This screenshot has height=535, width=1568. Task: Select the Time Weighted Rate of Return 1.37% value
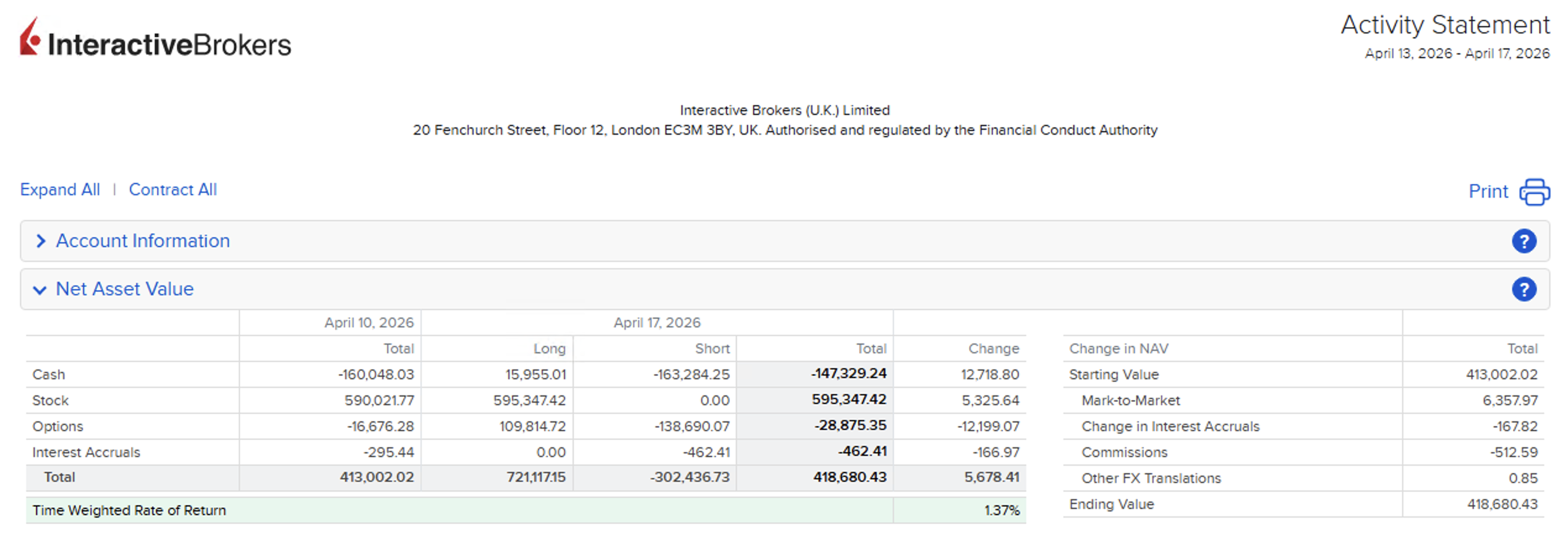click(1001, 510)
